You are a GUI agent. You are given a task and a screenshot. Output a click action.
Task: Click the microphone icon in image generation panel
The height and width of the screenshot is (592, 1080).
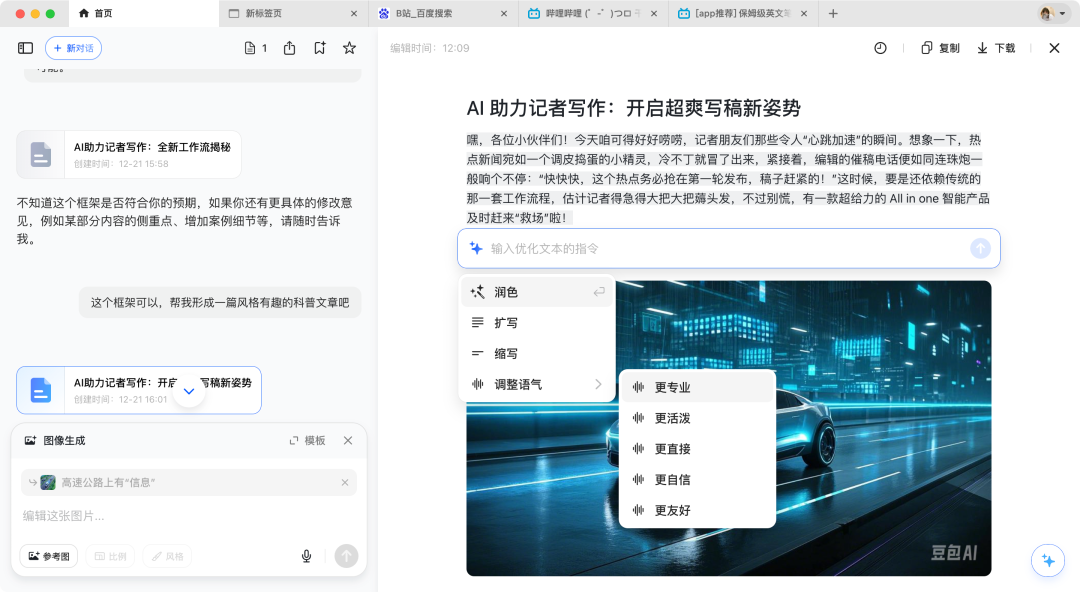307,556
